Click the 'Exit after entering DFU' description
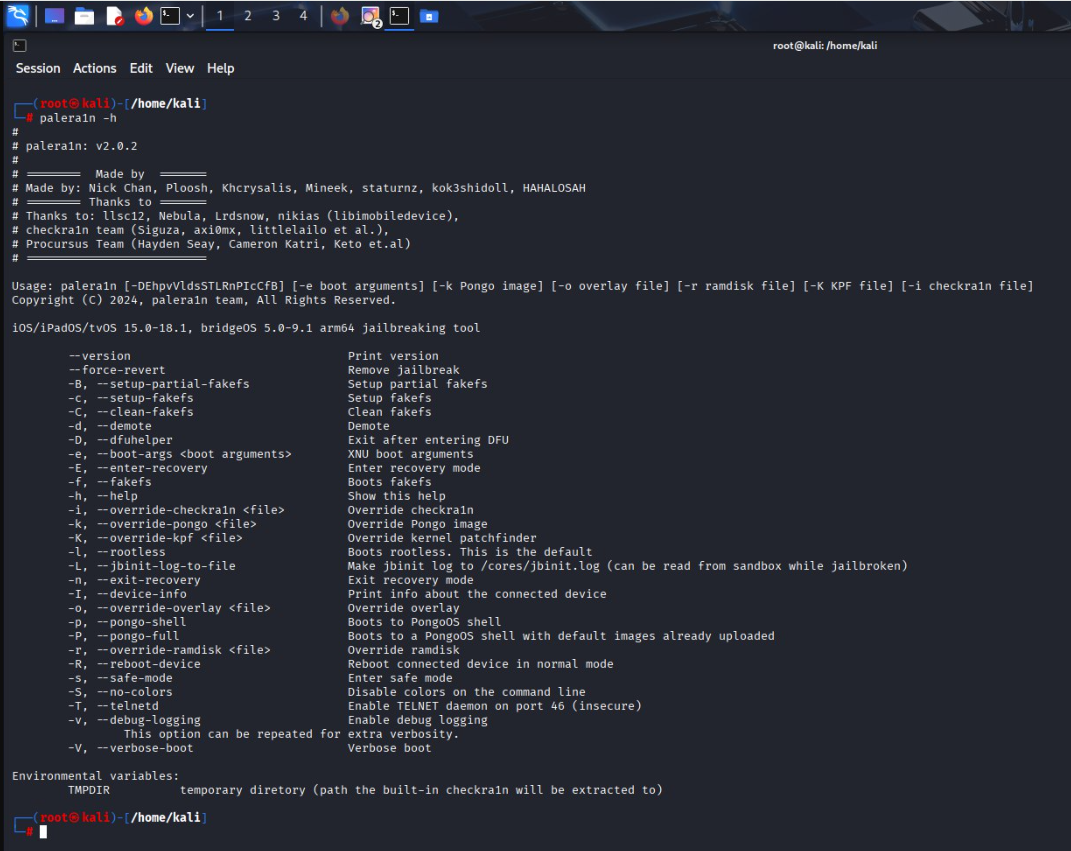Image resolution: width=1071 pixels, height=851 pixels. click(428, 440)
